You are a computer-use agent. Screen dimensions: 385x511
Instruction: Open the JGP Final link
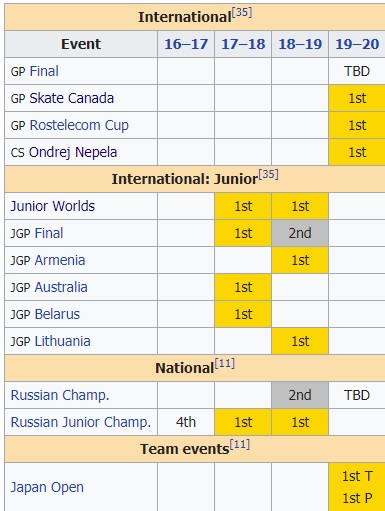click(49, 233)
